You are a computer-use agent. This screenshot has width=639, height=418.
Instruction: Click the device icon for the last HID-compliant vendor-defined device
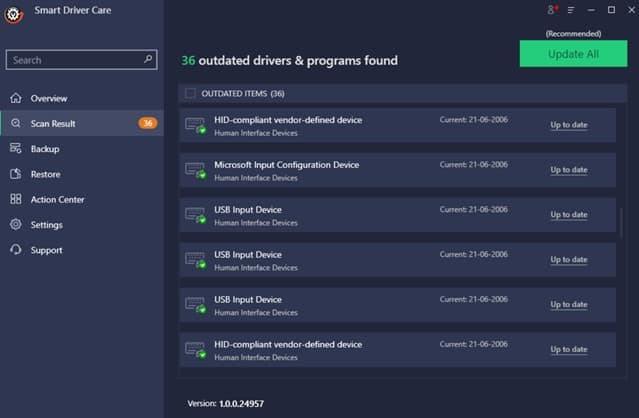(196, 350)
